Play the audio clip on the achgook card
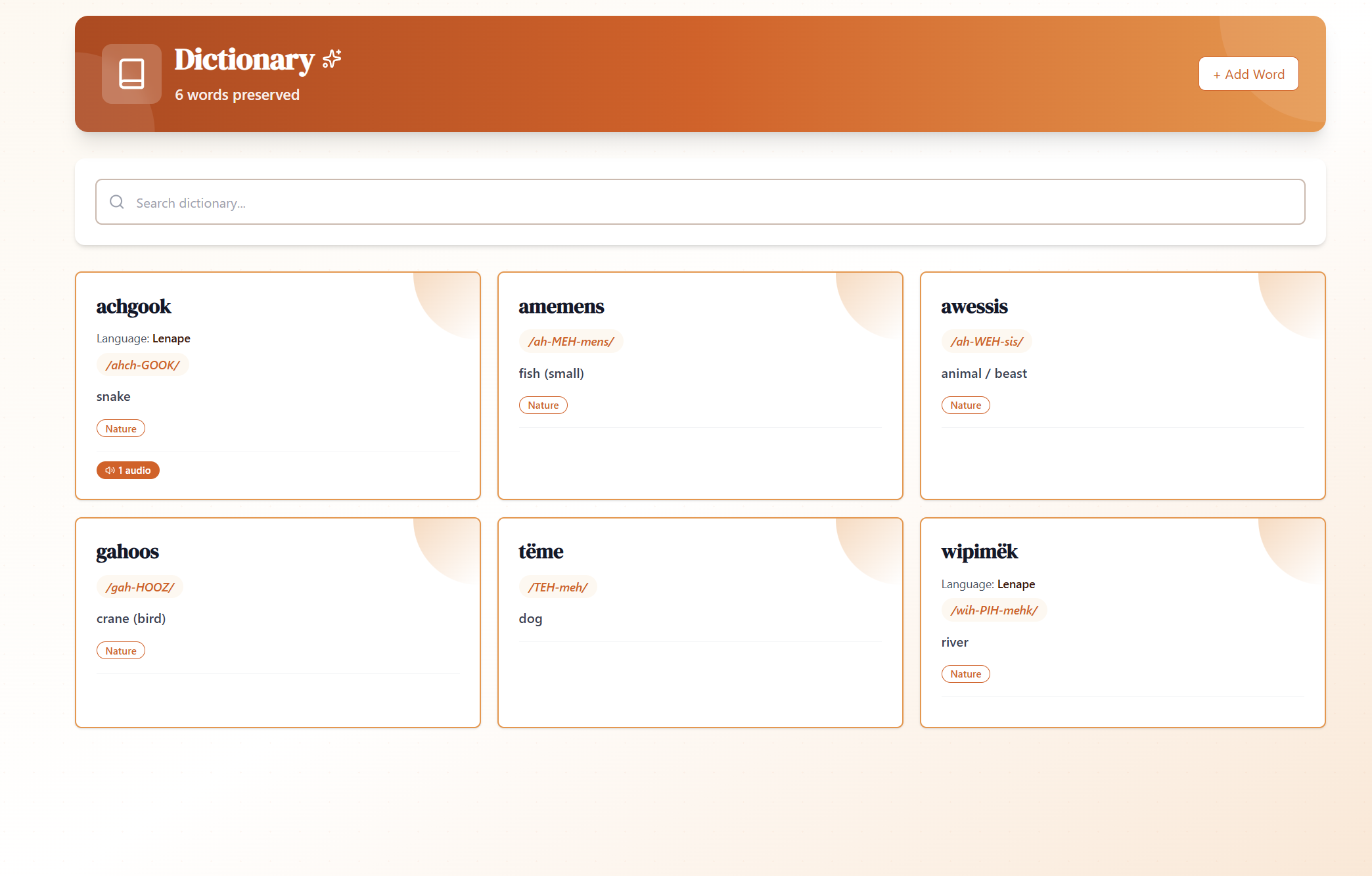The image size is (1372, 876). coord(128,470)
